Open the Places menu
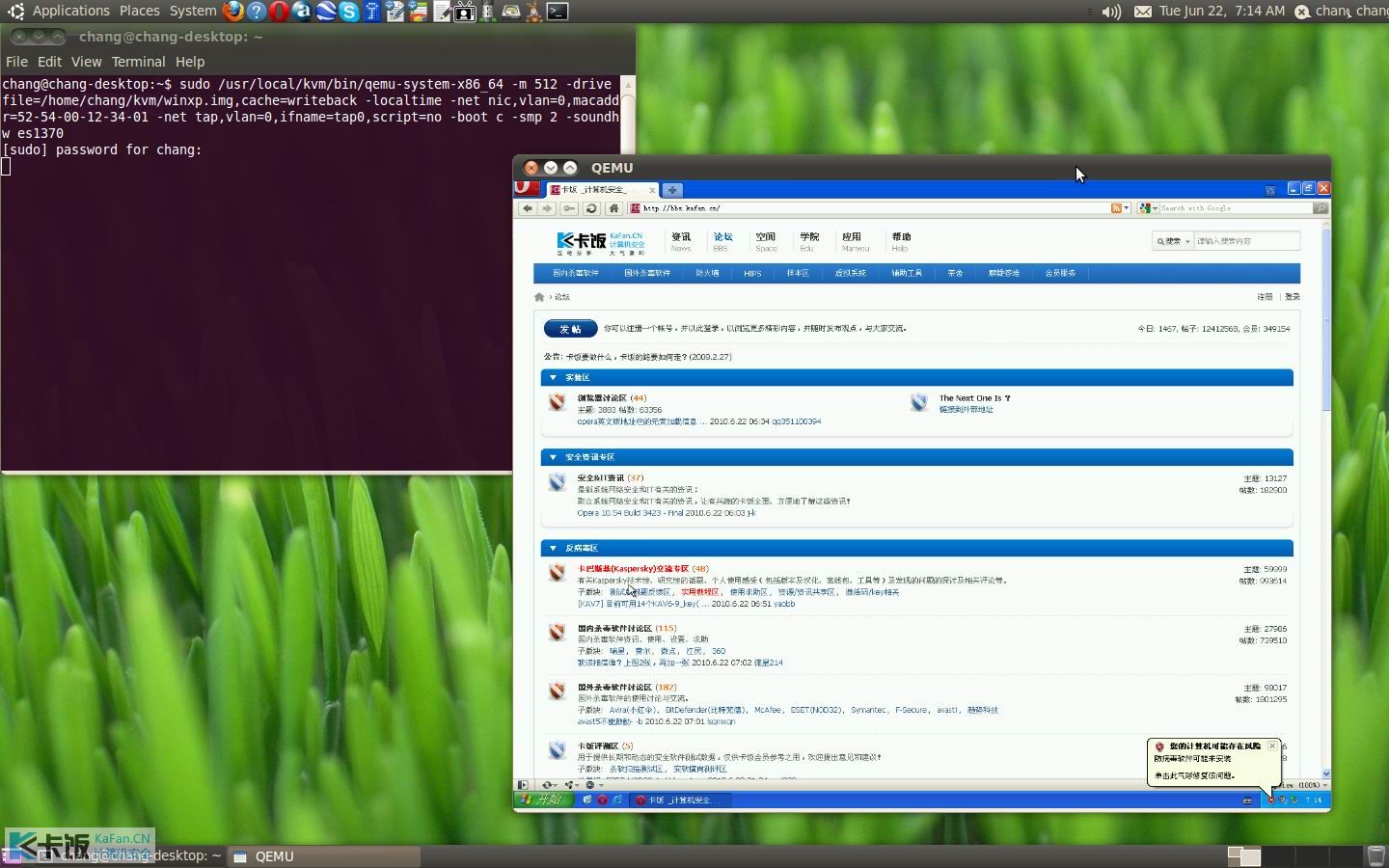 pos(140,12)
